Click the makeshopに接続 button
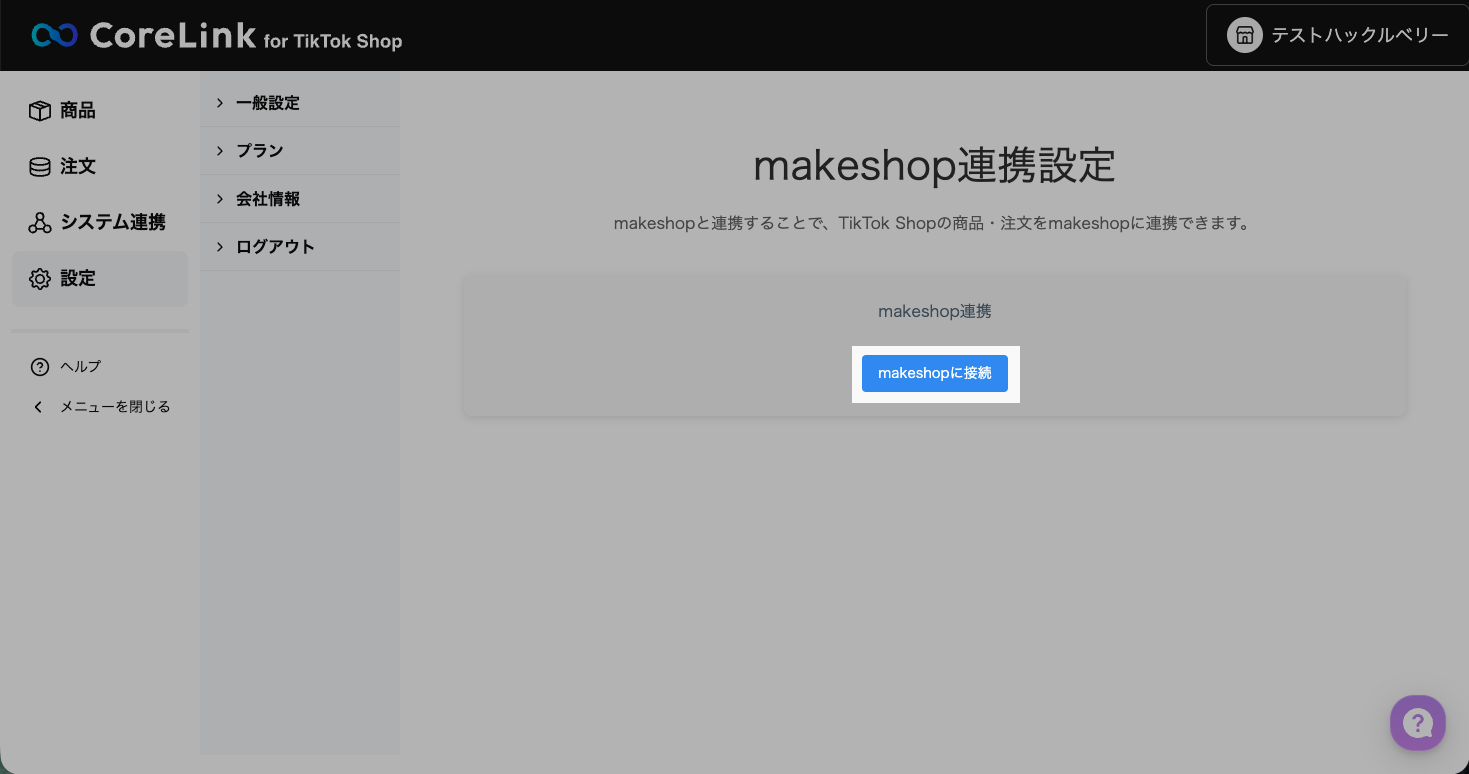The height and width of the screenshot is (774, 1469). pyautogui.click(x=935, y=373)
